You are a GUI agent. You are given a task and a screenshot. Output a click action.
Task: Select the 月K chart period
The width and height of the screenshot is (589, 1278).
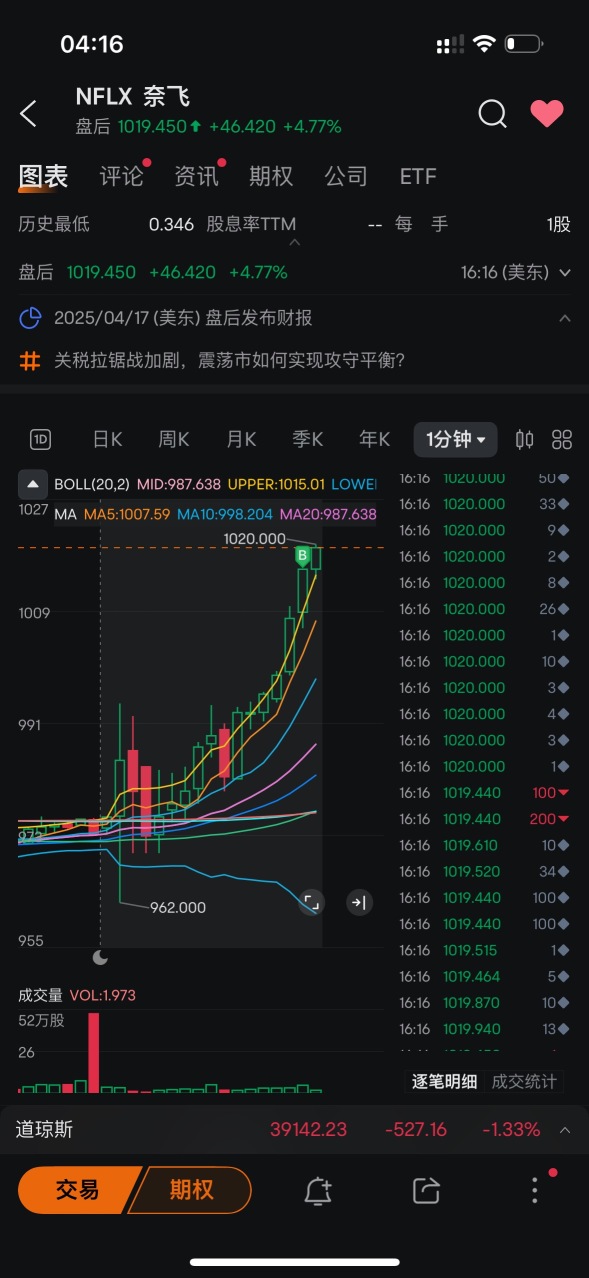click(241, 439)
